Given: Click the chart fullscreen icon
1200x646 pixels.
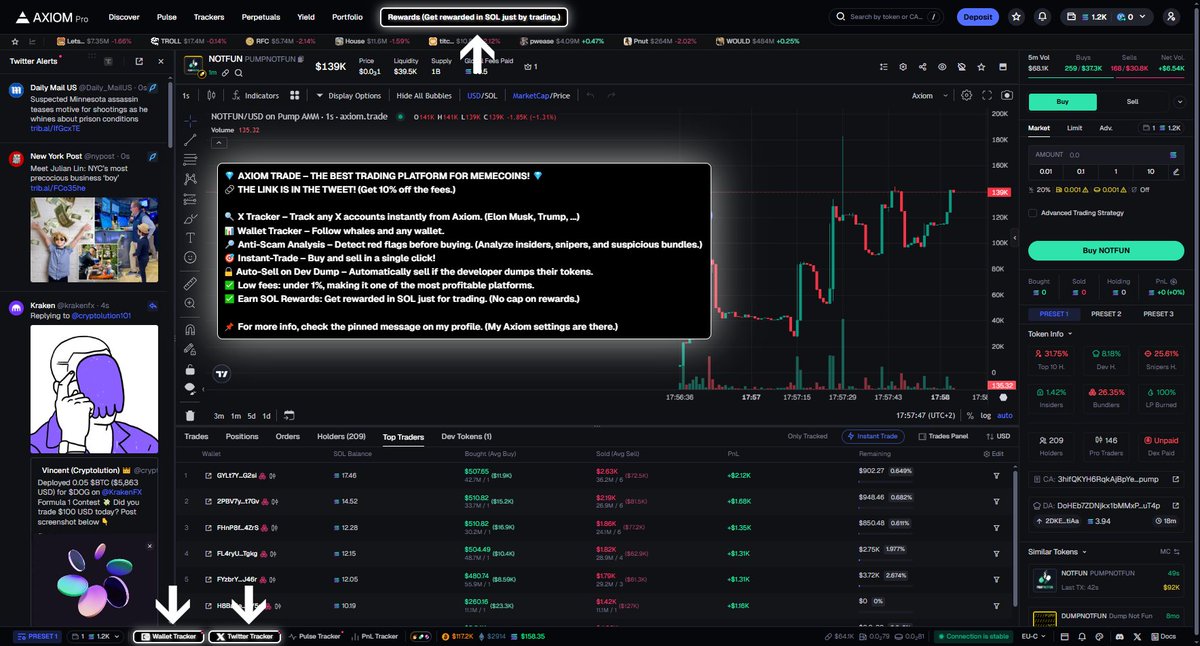Looking at the screenshot, I should (986, 95).
